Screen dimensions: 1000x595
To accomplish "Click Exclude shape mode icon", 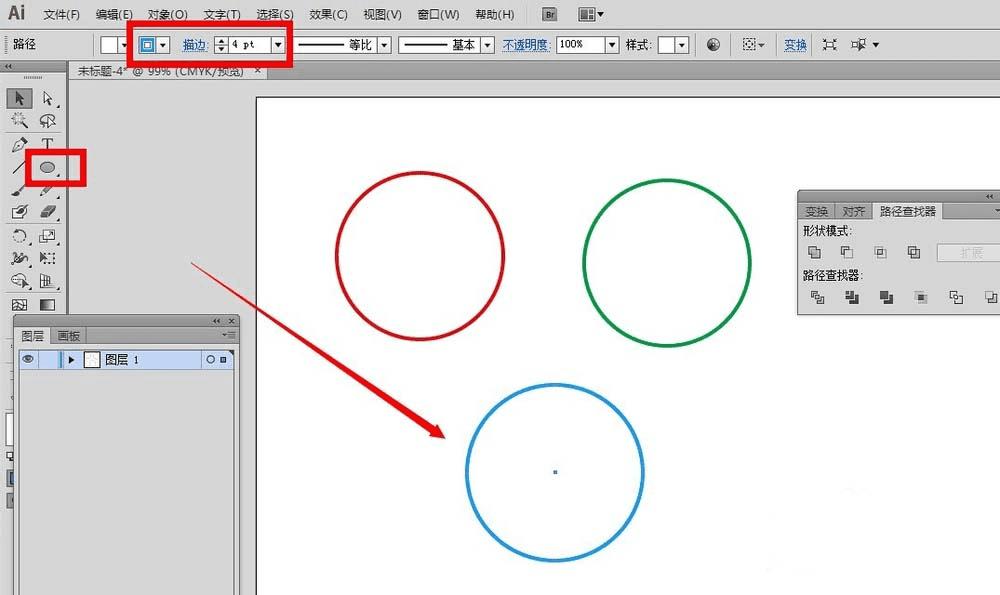I will click(x=914, y=253).
